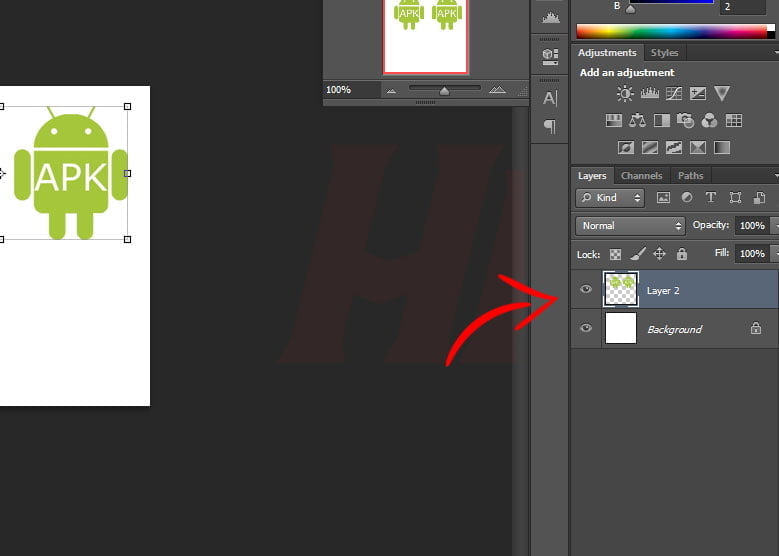Viewport: 779px width, 556px height.
Task: Filter layers by shape layers
Action: pyautogui.click(x=735, y=197)
